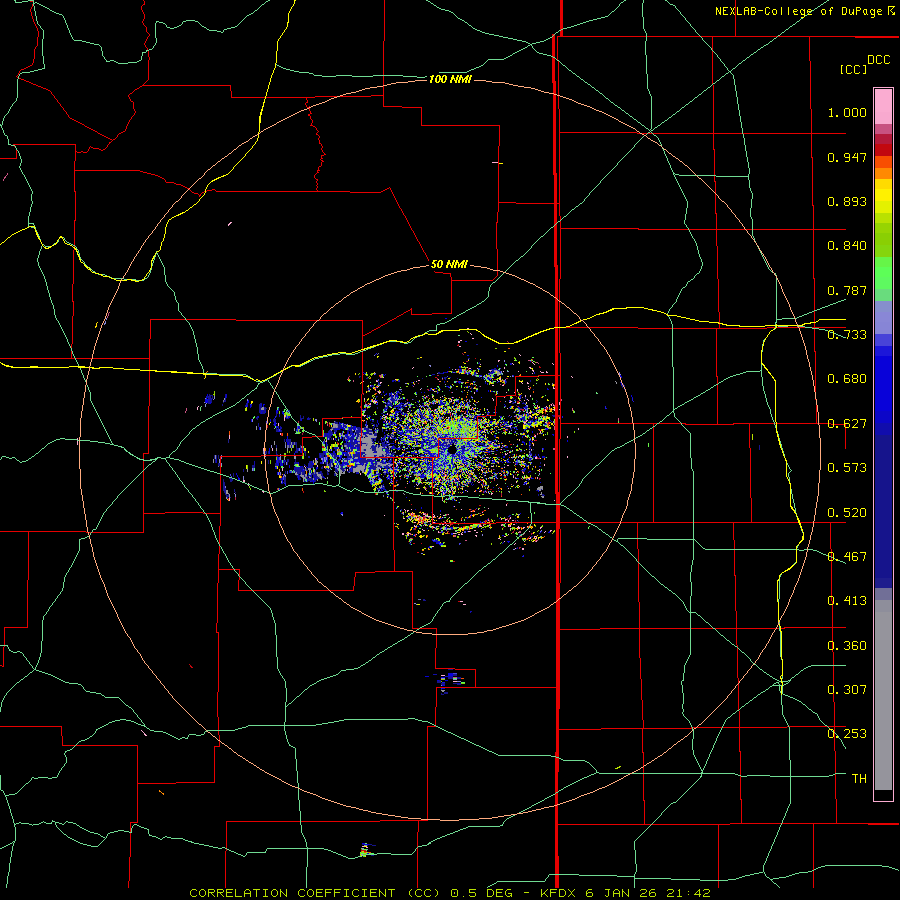Click the 0.360 scale value
900x900 pixels.
[x=847, y=646]
